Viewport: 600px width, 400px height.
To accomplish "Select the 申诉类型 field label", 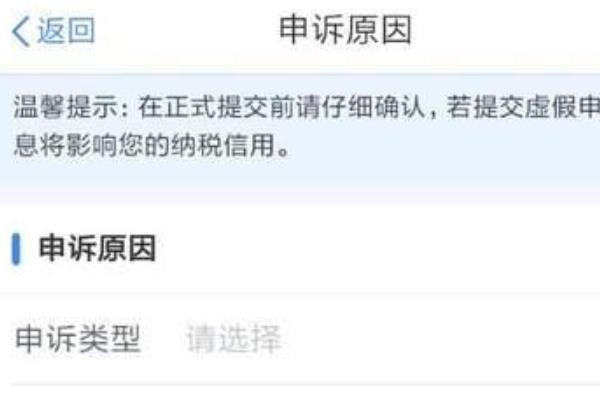I will [78, 339].
